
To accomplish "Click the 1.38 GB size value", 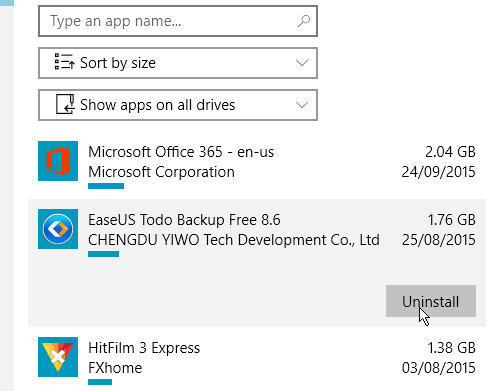I will 451,348.
